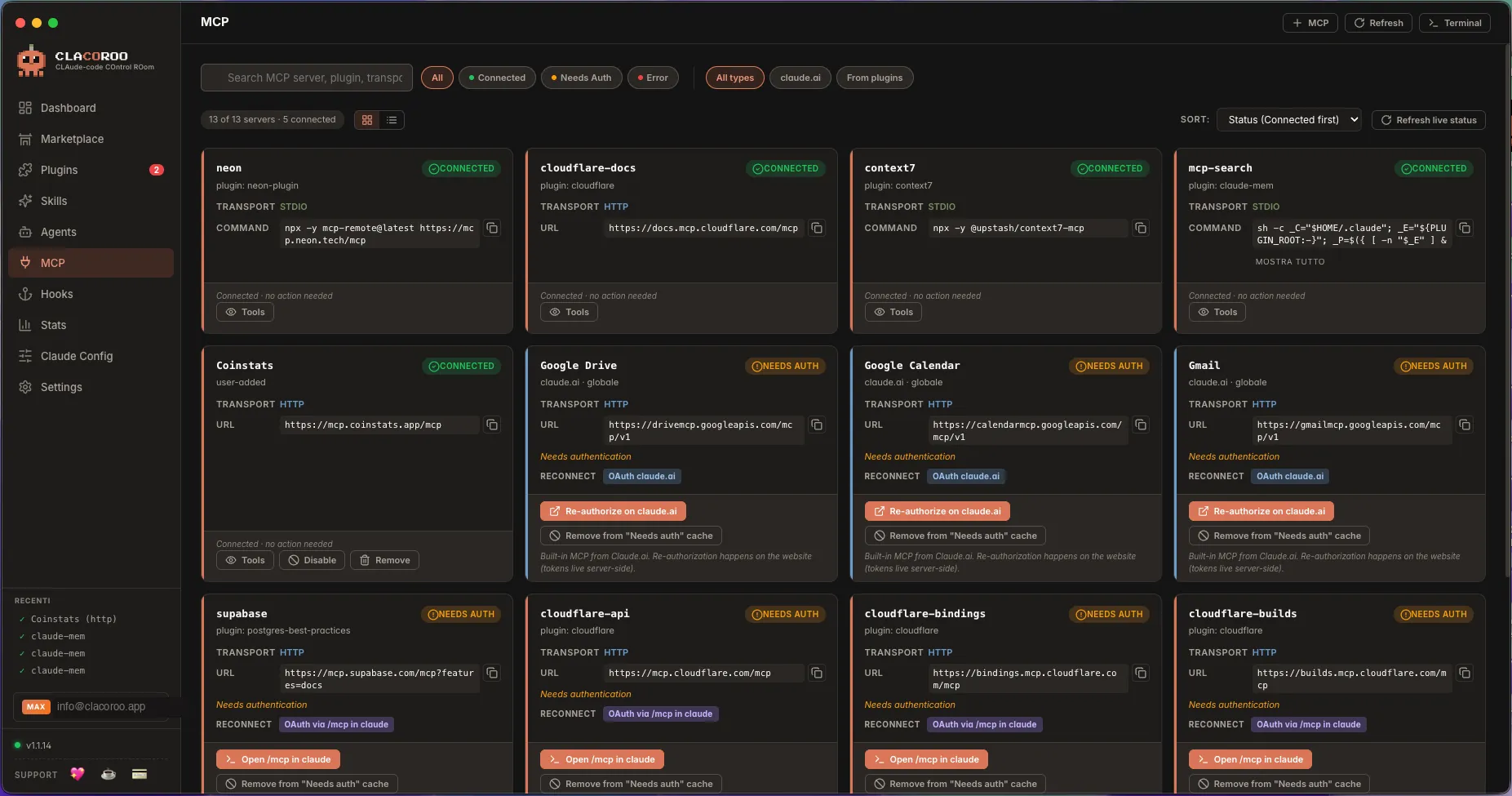The width and height of the screenshot is (1512, 796).
Task: Open Claude Config page
Action: coord(91,356)
